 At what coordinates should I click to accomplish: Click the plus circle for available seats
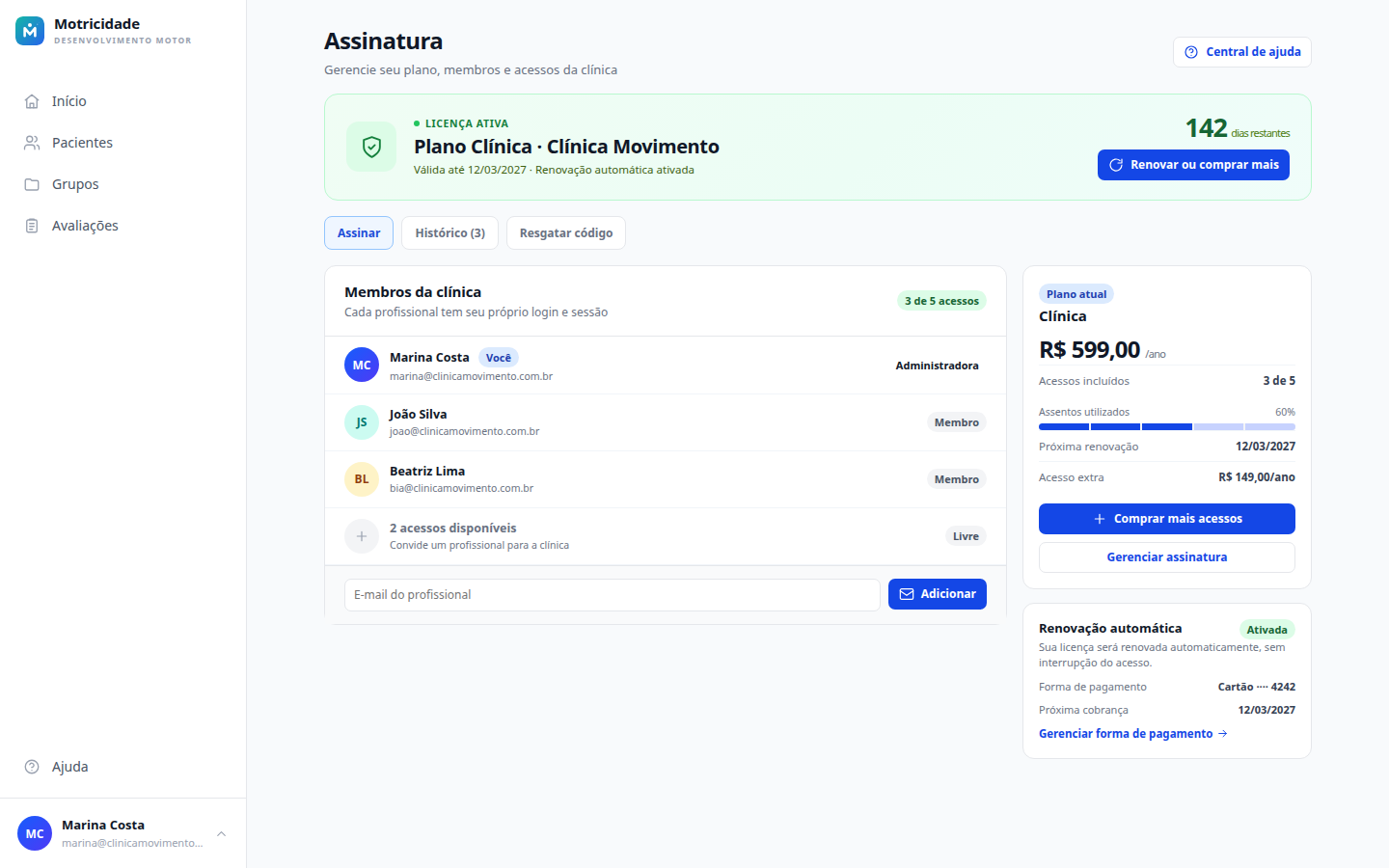(x=362, y=536)
